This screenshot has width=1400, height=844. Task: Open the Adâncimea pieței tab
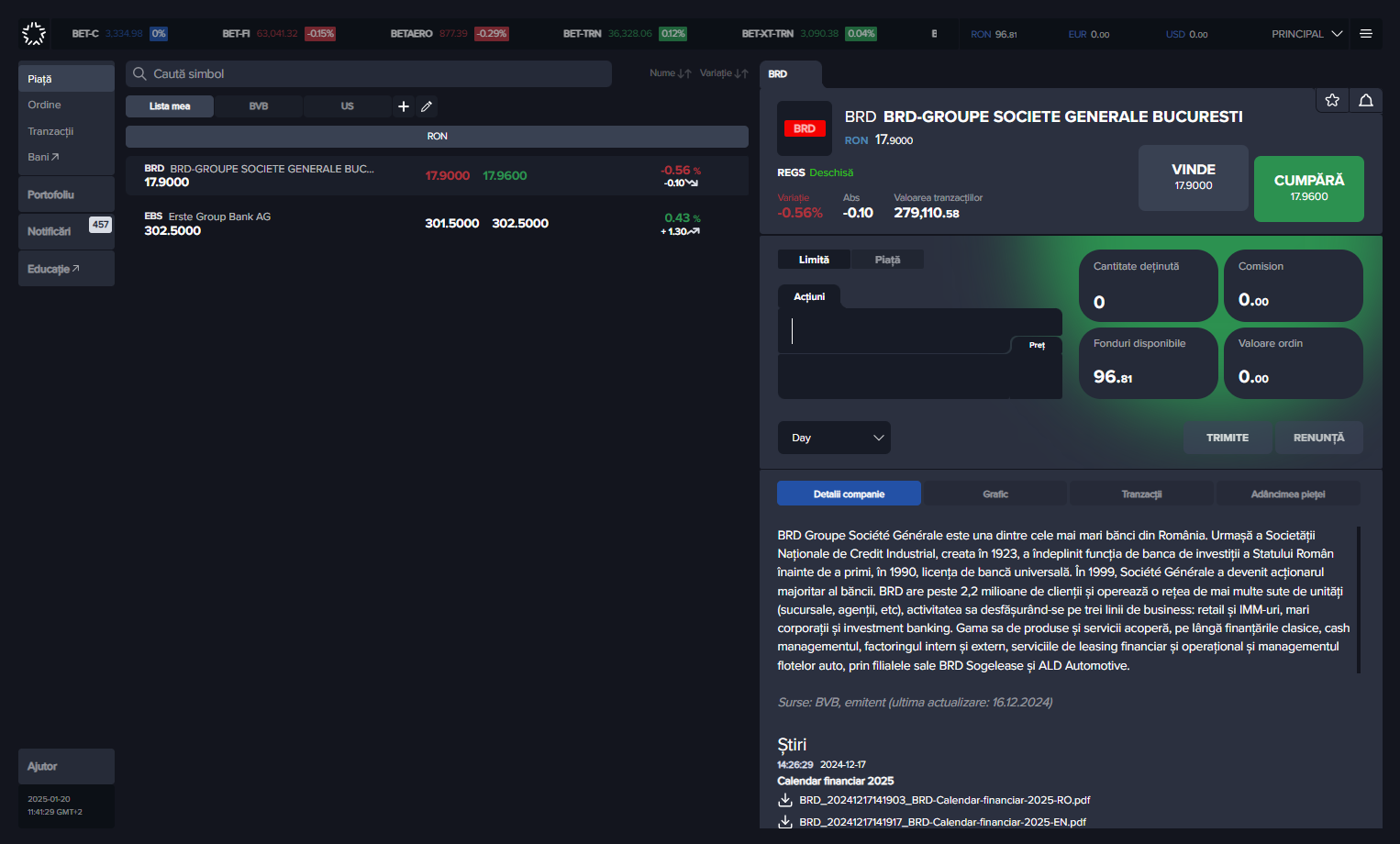[1288, 494]
